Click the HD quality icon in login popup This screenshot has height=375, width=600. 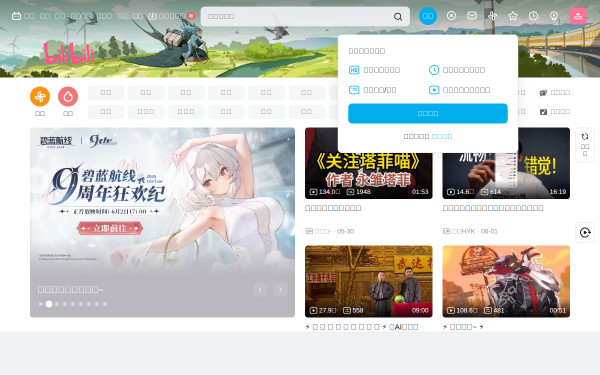pos(354,70)
